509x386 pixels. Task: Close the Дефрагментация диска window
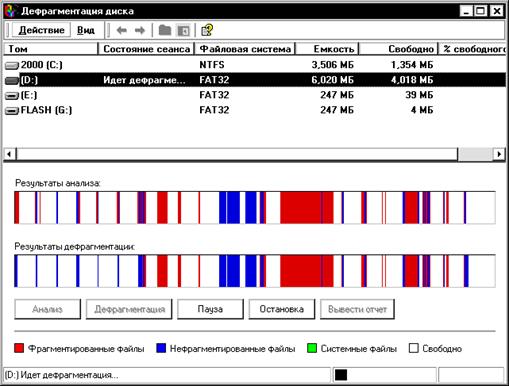coord(497,11)
